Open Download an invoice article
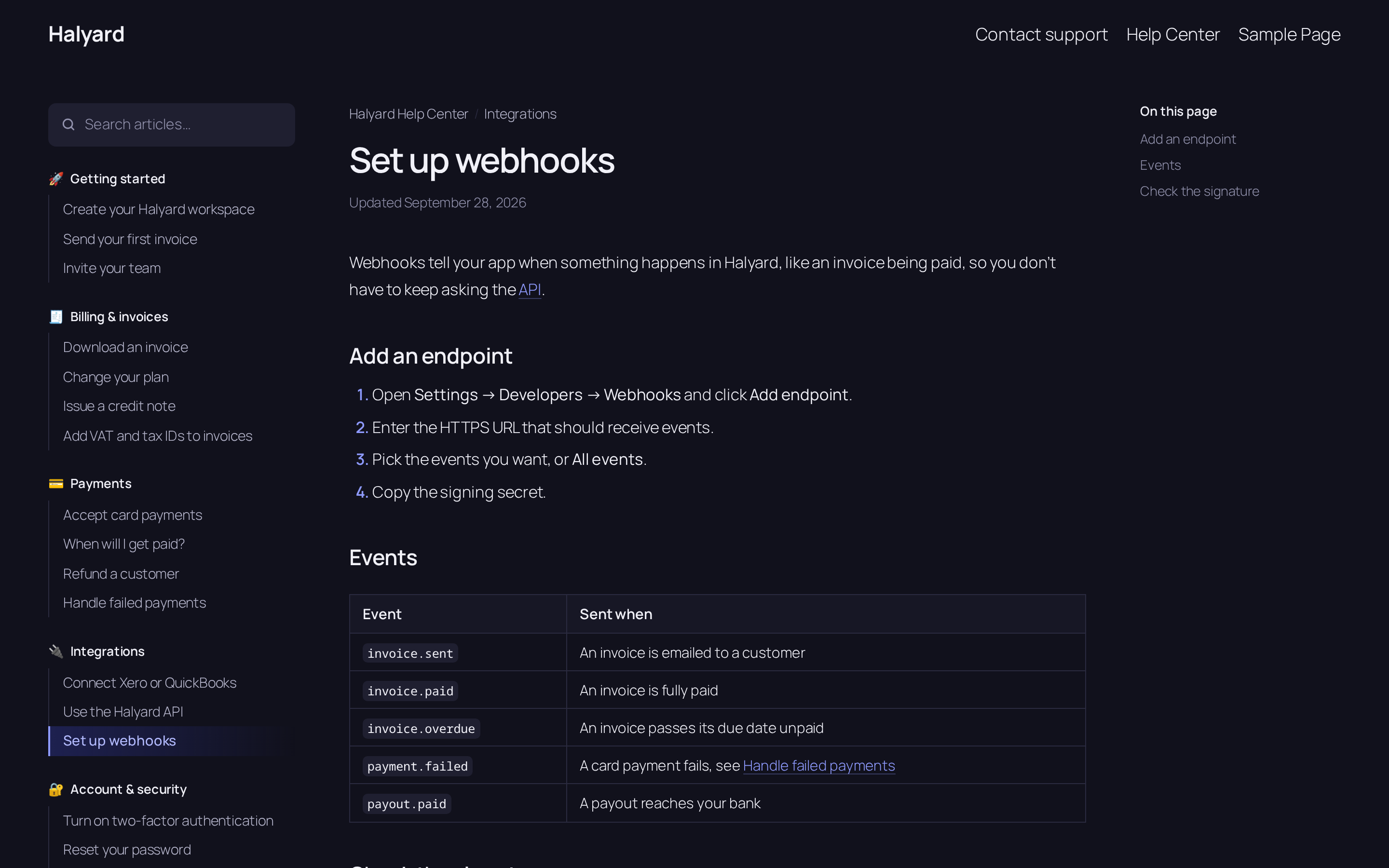Image resolution: width=1389 pixels, height=868 pixels. tap(125, 347)
